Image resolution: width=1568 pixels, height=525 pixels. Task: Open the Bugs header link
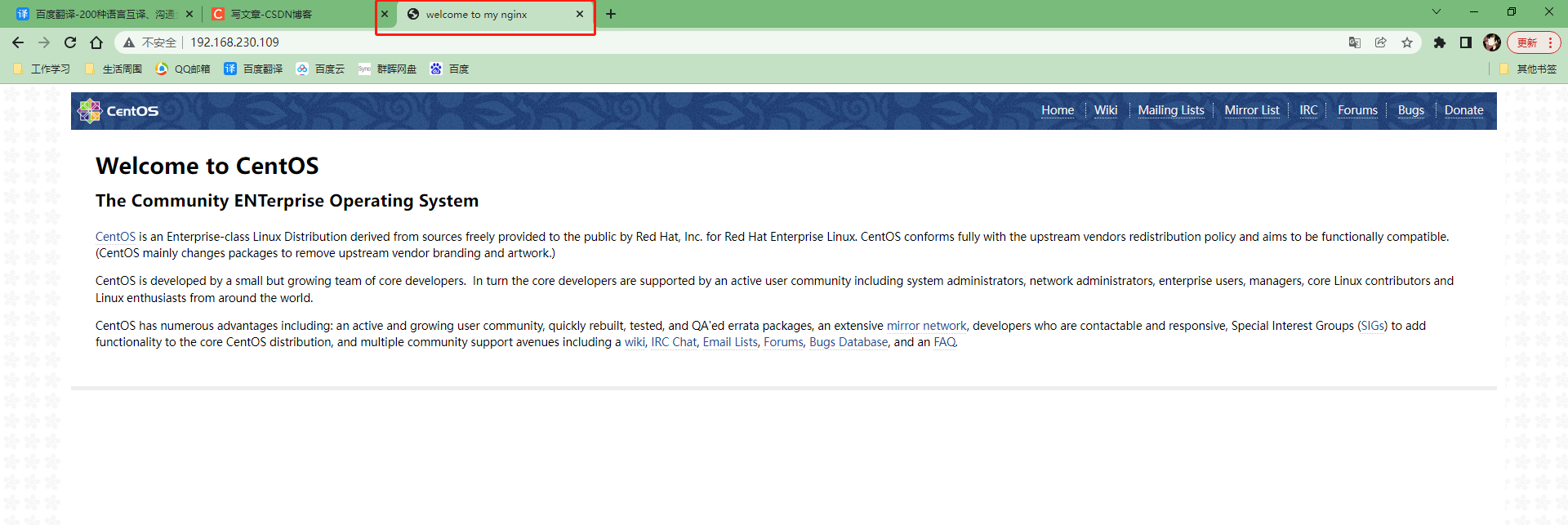coord(1410,110)
